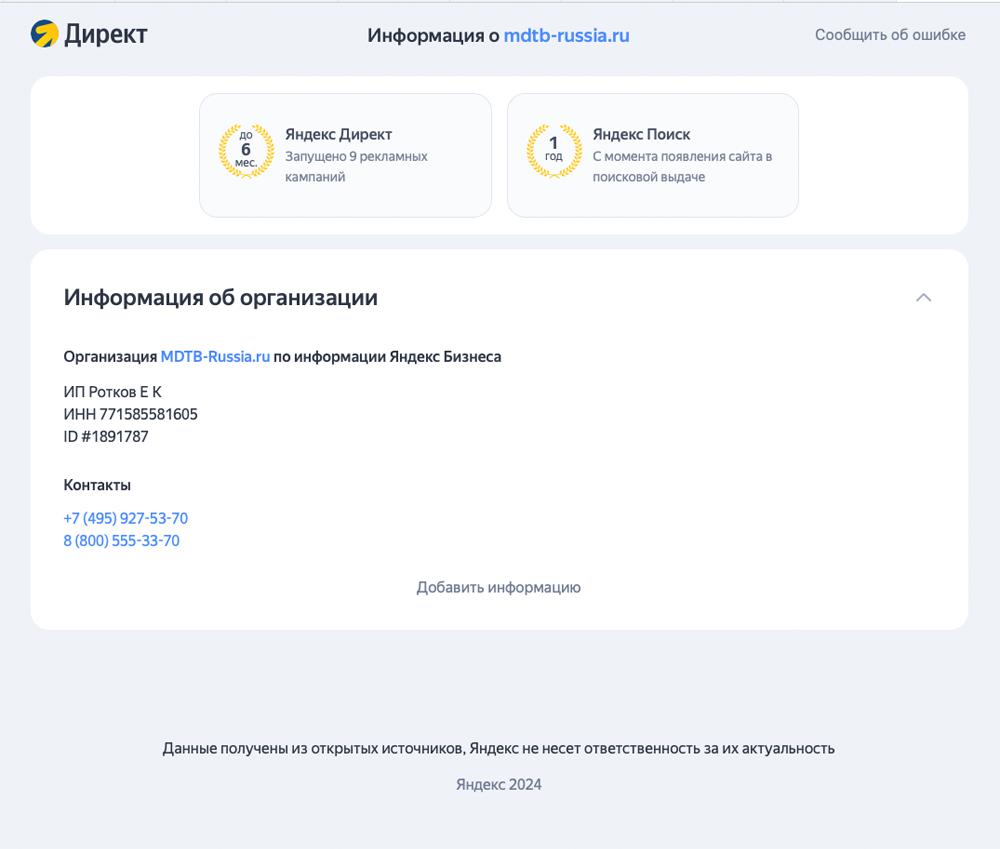Call phone 8 (800) 555-33-70
This screenshot has height=849, width=1000.
point(121,540)
